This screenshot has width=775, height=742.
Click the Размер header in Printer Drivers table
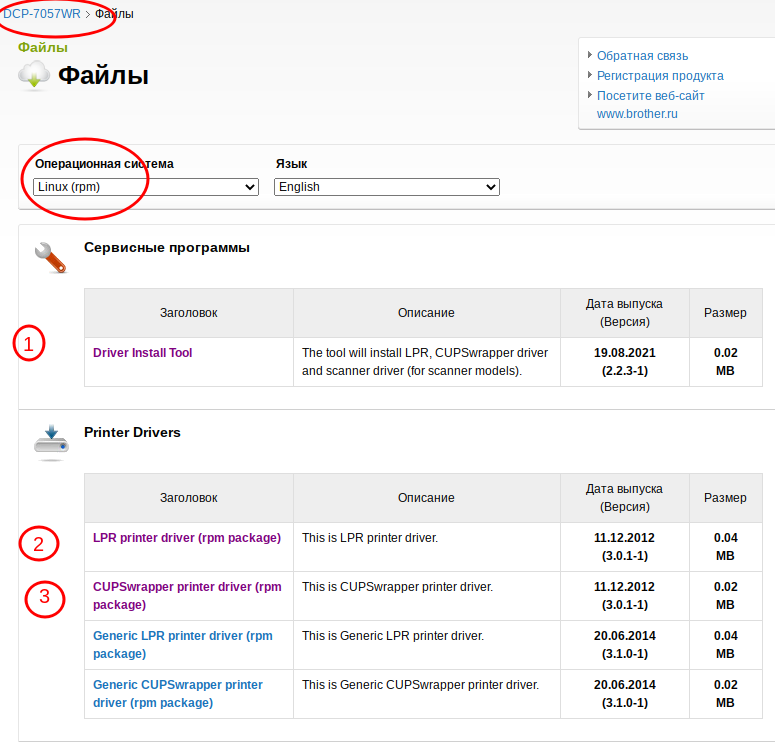pyautogui.click(x=725, y=497)
